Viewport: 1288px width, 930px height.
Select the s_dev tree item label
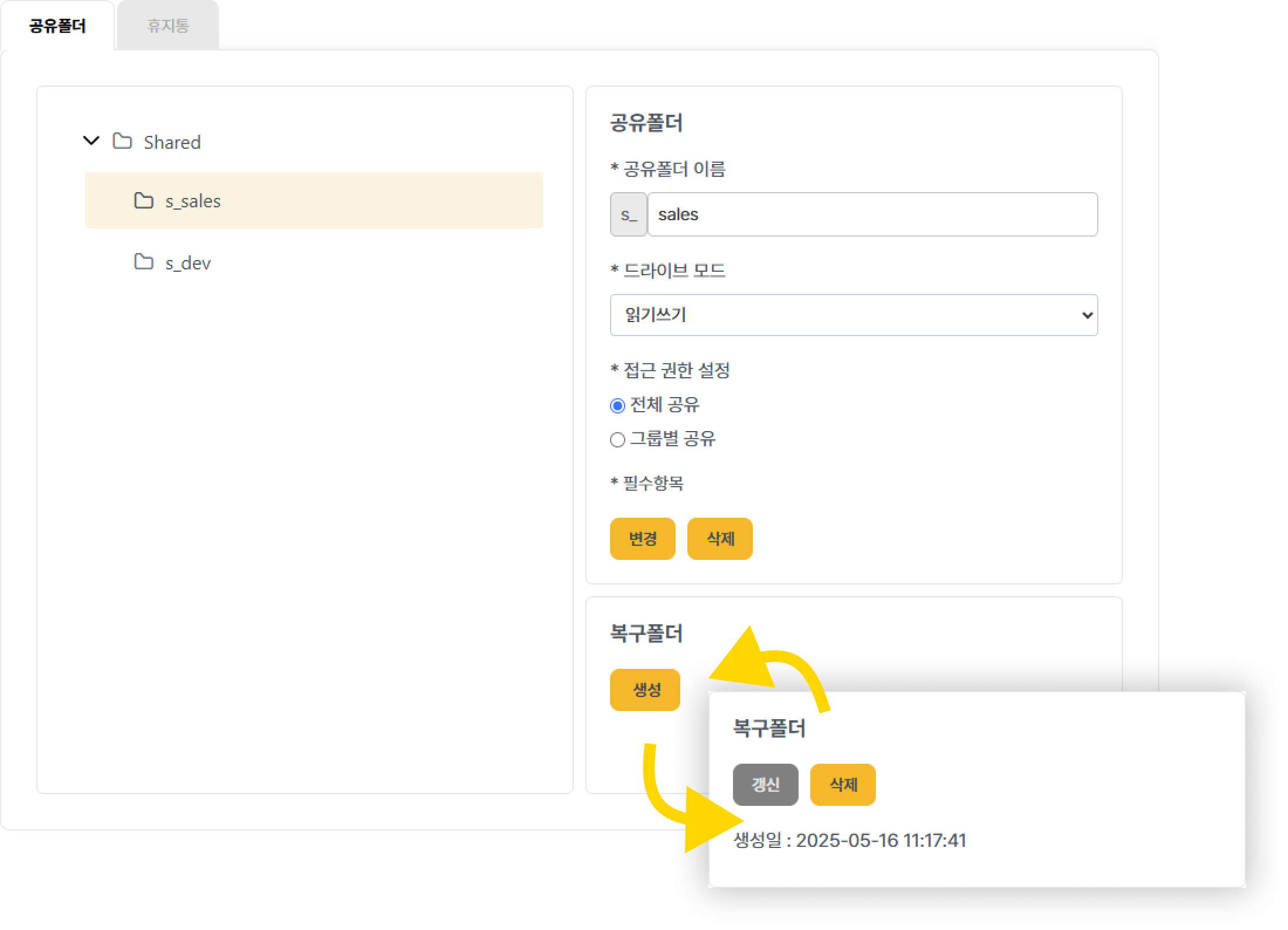(x=187, y=264)
